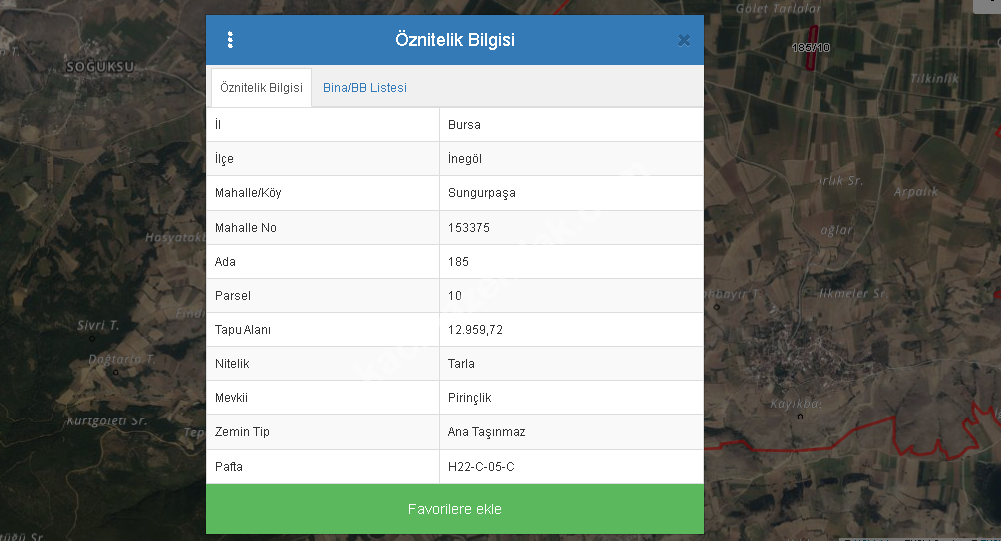Click the Nitelik value Tarla
Viewport: 1001px width, 541px height.
coord(462,364)
